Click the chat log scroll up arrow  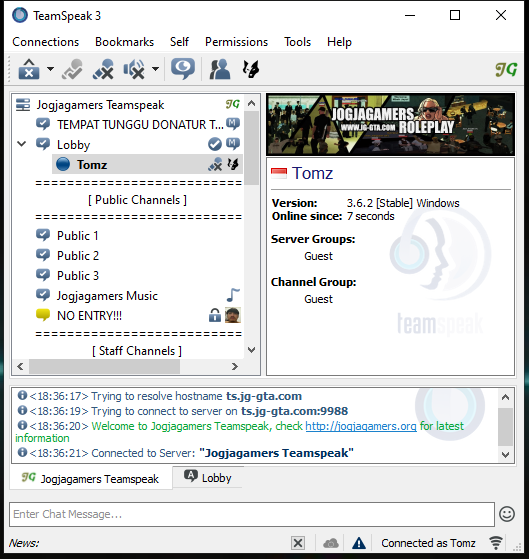tap(505, 397)
